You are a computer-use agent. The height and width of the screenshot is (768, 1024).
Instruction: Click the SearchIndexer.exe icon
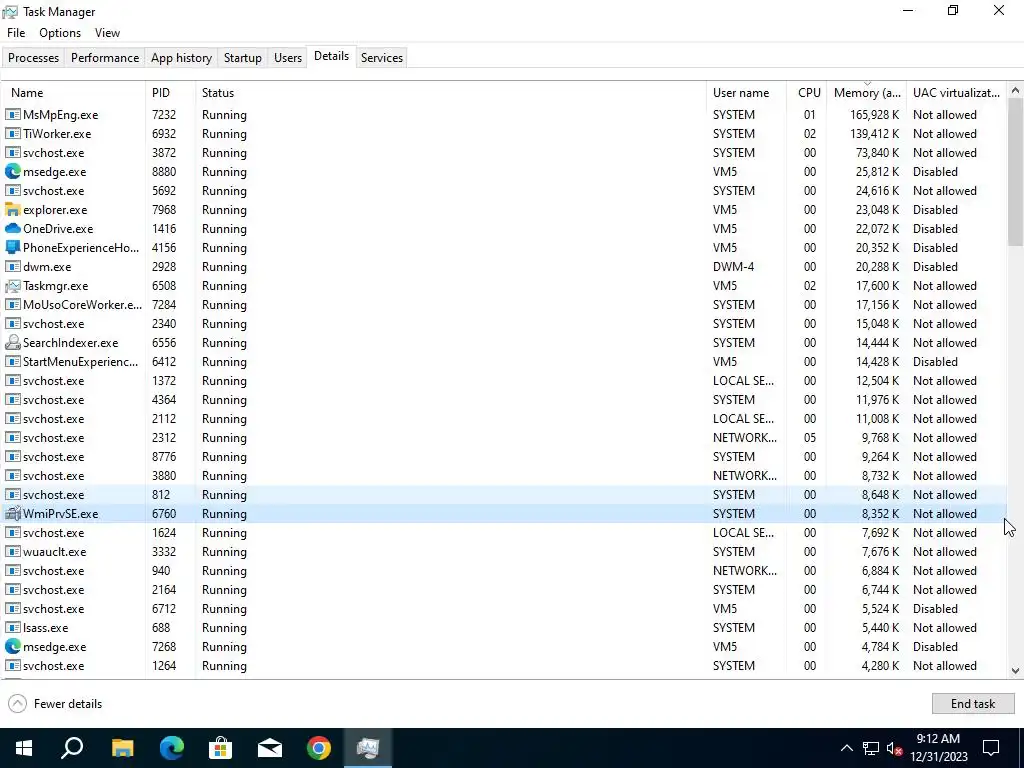(12, 343)
